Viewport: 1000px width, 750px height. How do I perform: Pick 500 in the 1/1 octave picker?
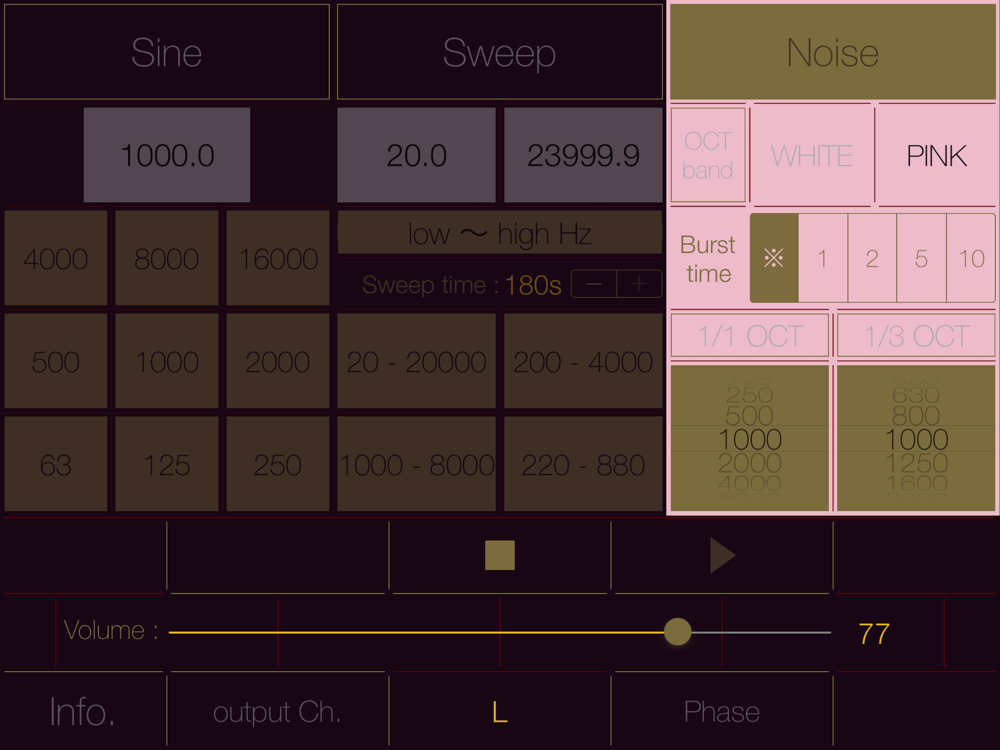[749, 416]
